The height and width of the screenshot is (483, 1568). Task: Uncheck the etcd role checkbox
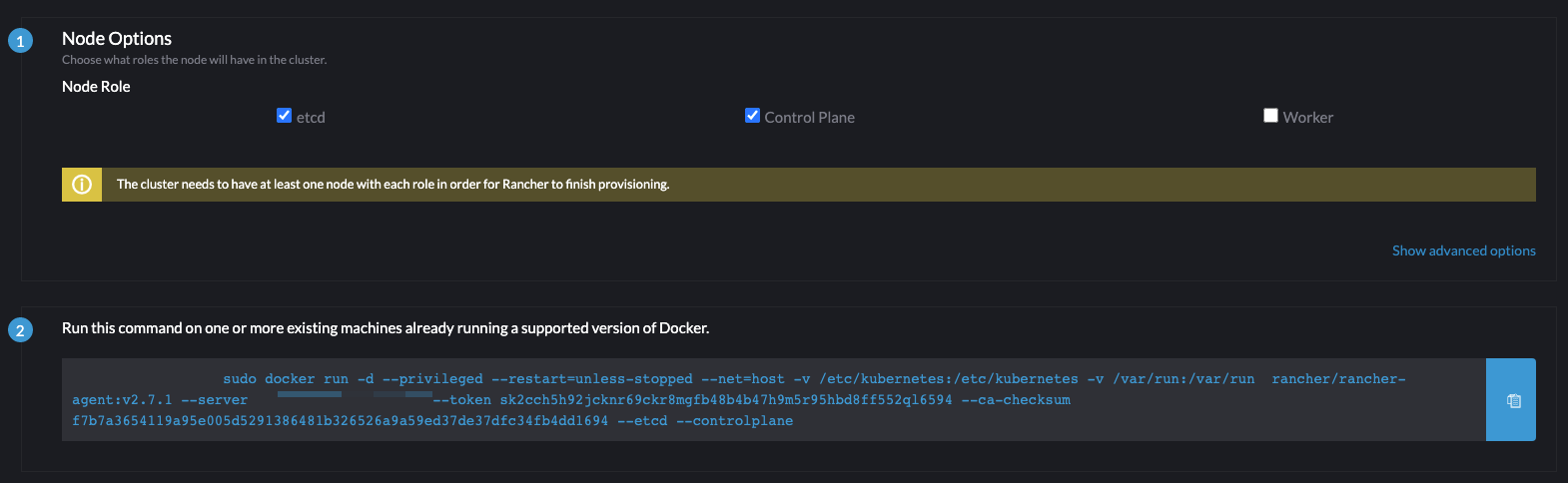[x=284, y=116]
